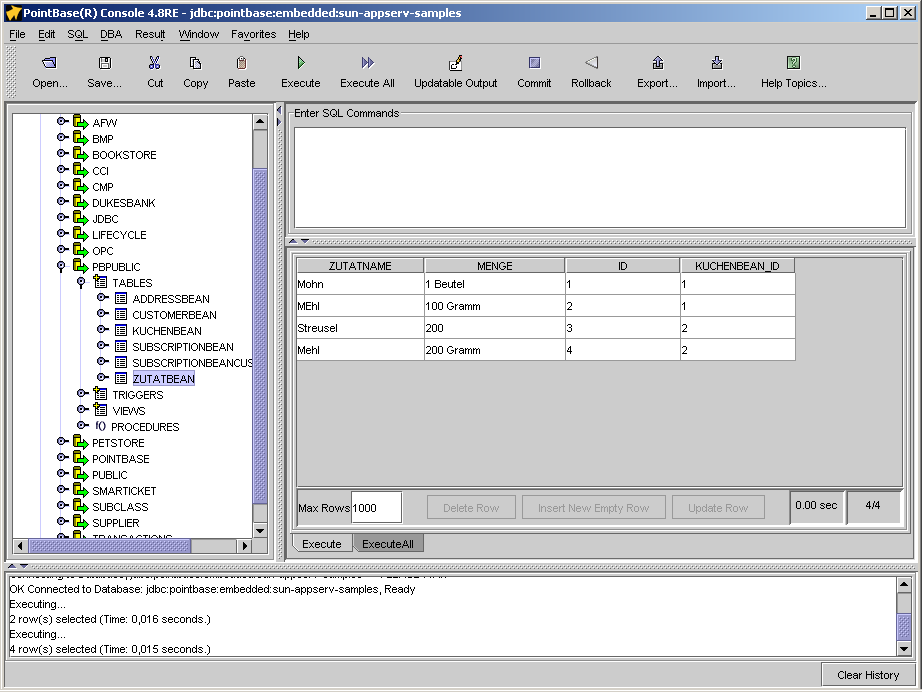Click the Clear History button
The height and width of the screenshot is (692, 922).
[868, 675]
